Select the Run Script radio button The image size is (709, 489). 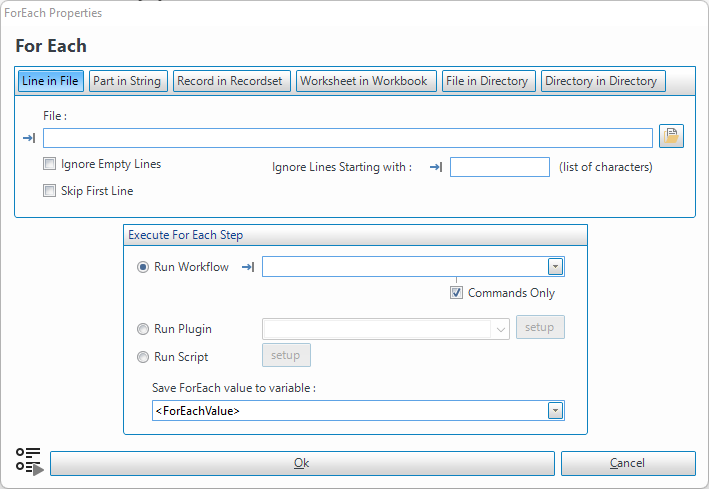[143, 357]
